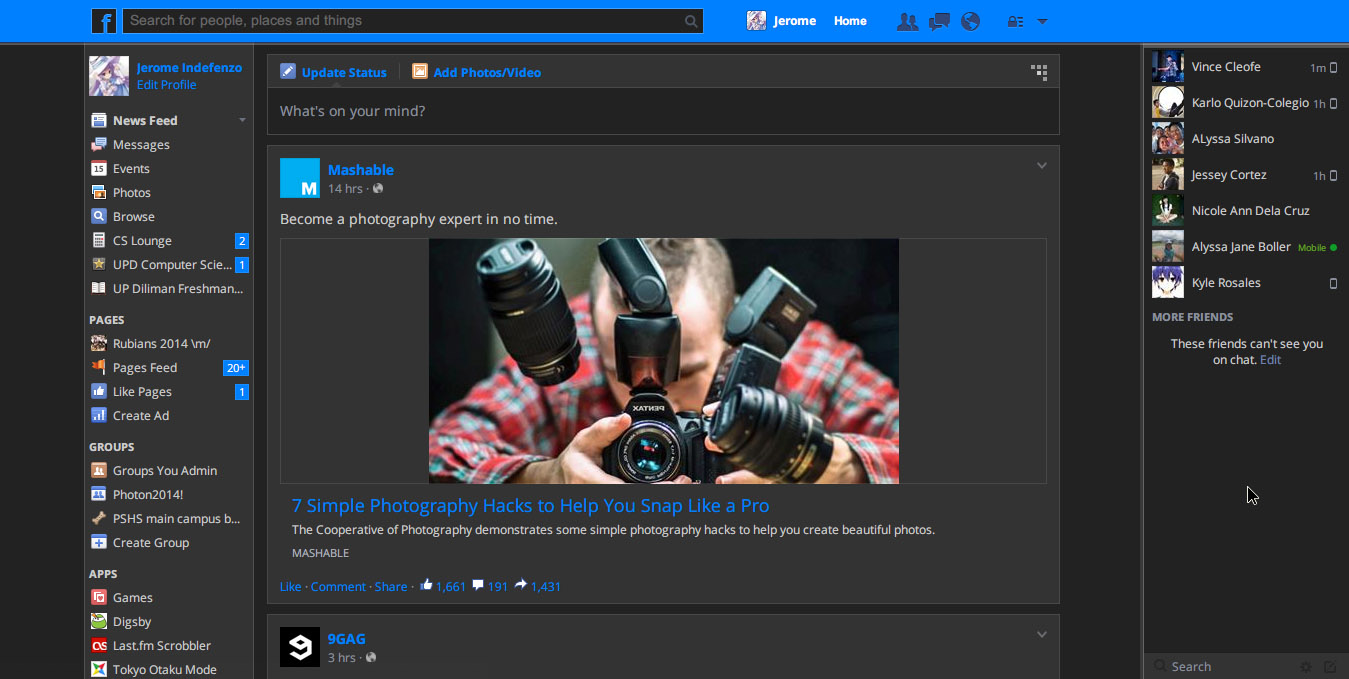Open Photos from the sidebar

tap(132, 192)
